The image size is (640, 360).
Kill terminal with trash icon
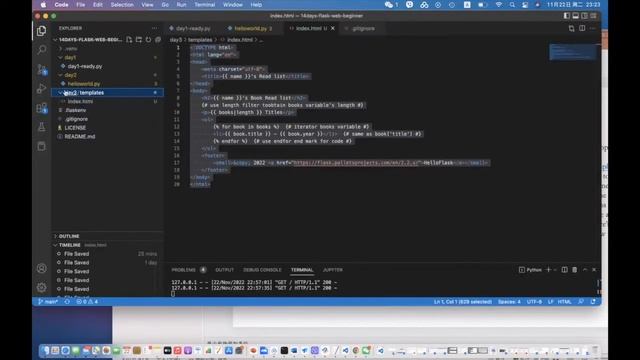(575, 270)
